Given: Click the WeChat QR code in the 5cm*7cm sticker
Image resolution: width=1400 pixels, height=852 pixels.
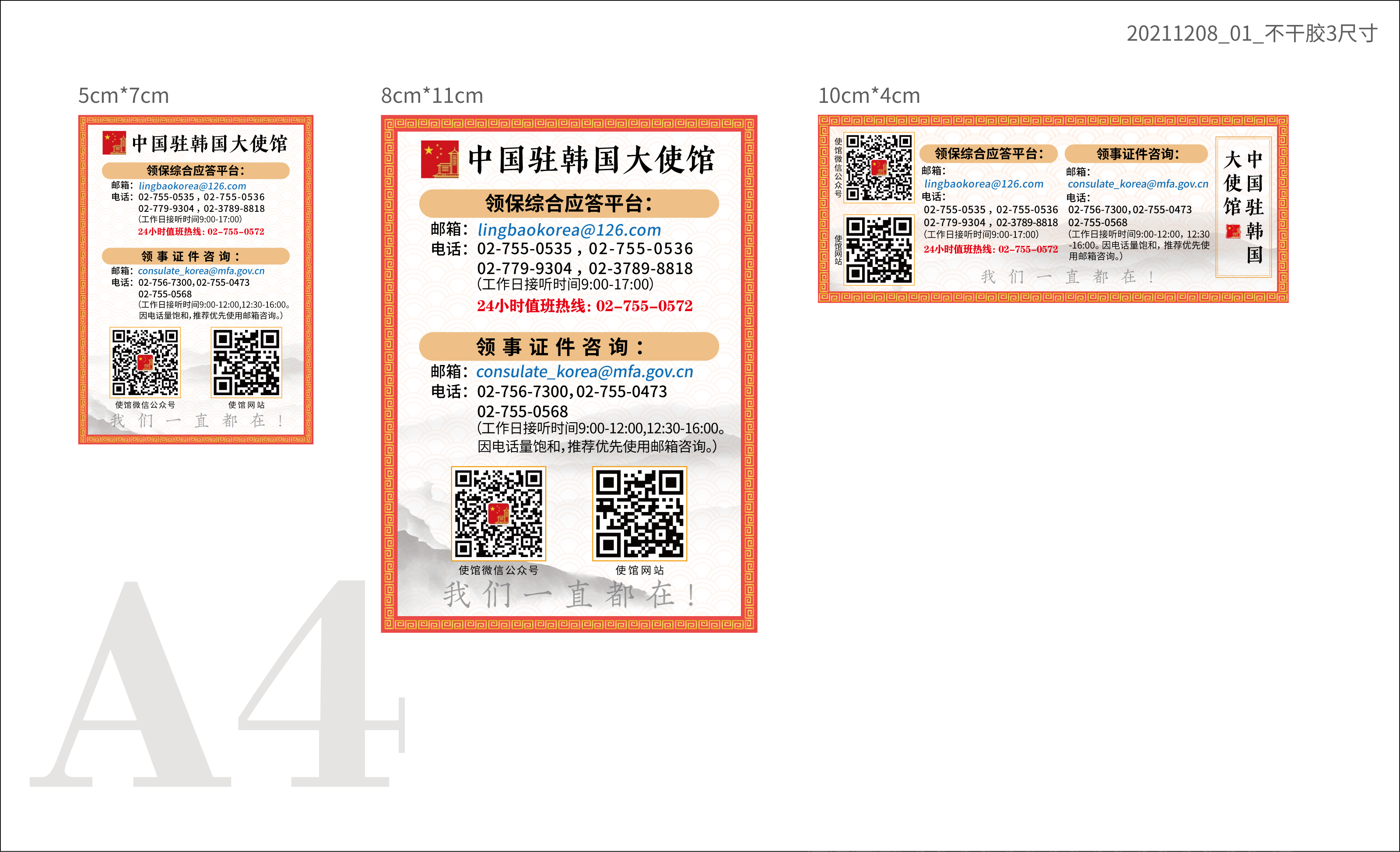Looking at the screenshot, I should pos(145,362).
